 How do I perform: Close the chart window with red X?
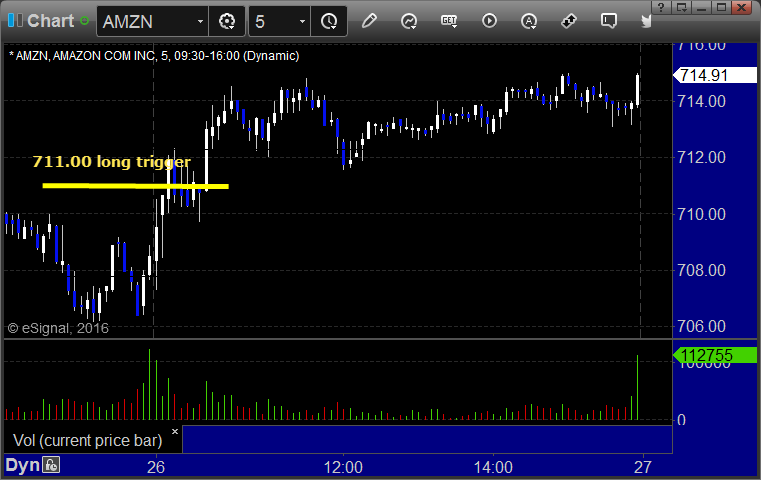tap(742, 7)
